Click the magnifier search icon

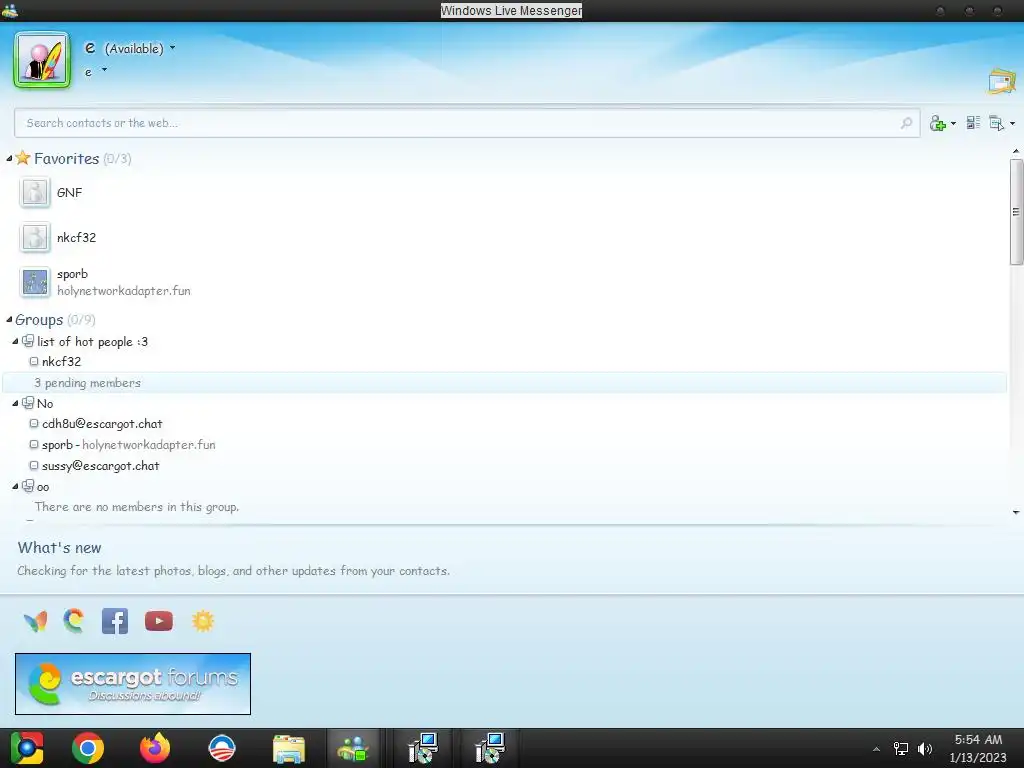906,123
